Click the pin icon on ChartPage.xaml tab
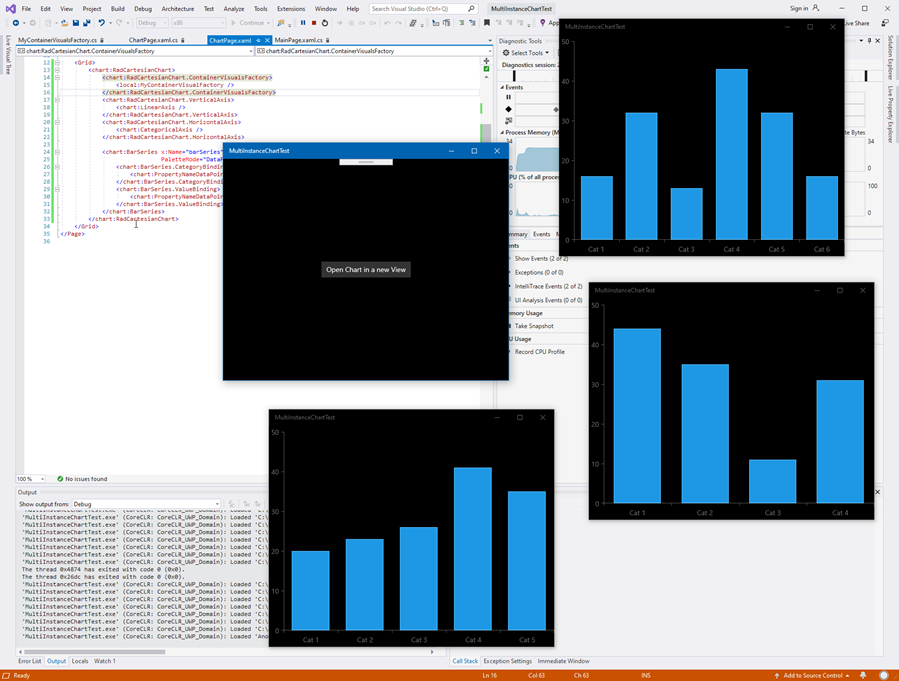This screenshot has height=681, width=899. pos(259,41)
